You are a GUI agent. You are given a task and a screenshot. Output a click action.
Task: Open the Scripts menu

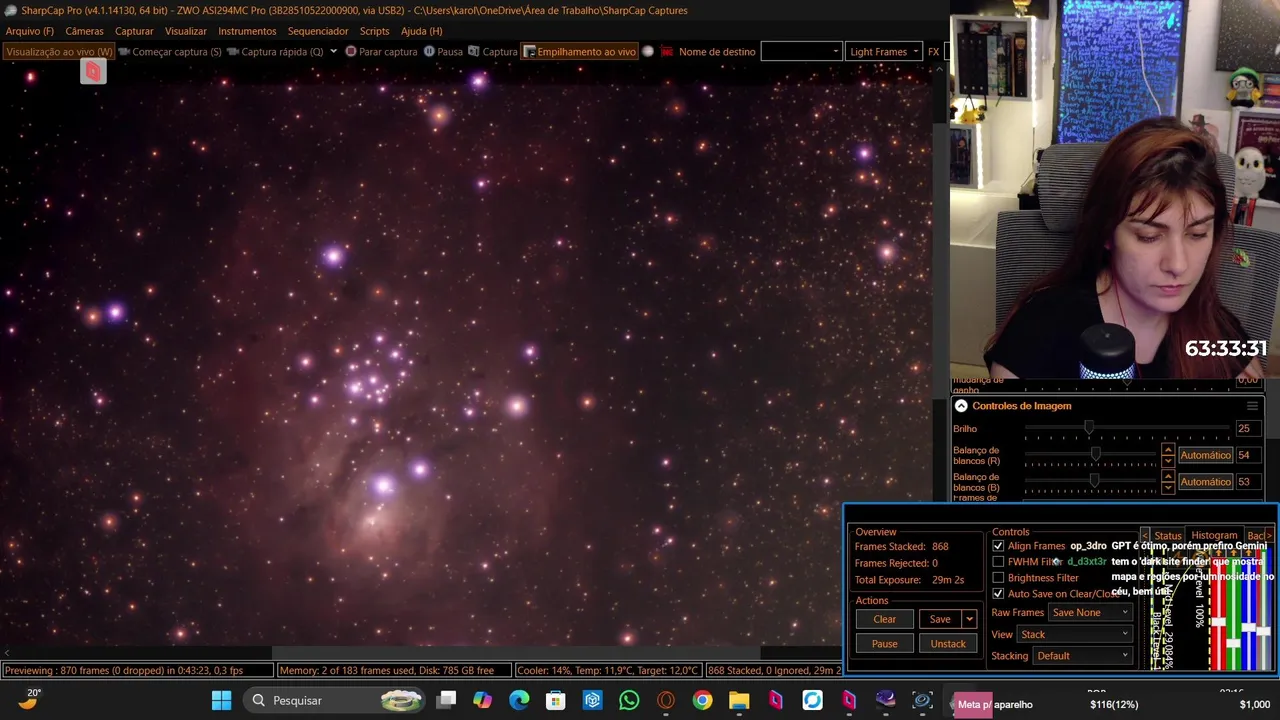[374, 31]
